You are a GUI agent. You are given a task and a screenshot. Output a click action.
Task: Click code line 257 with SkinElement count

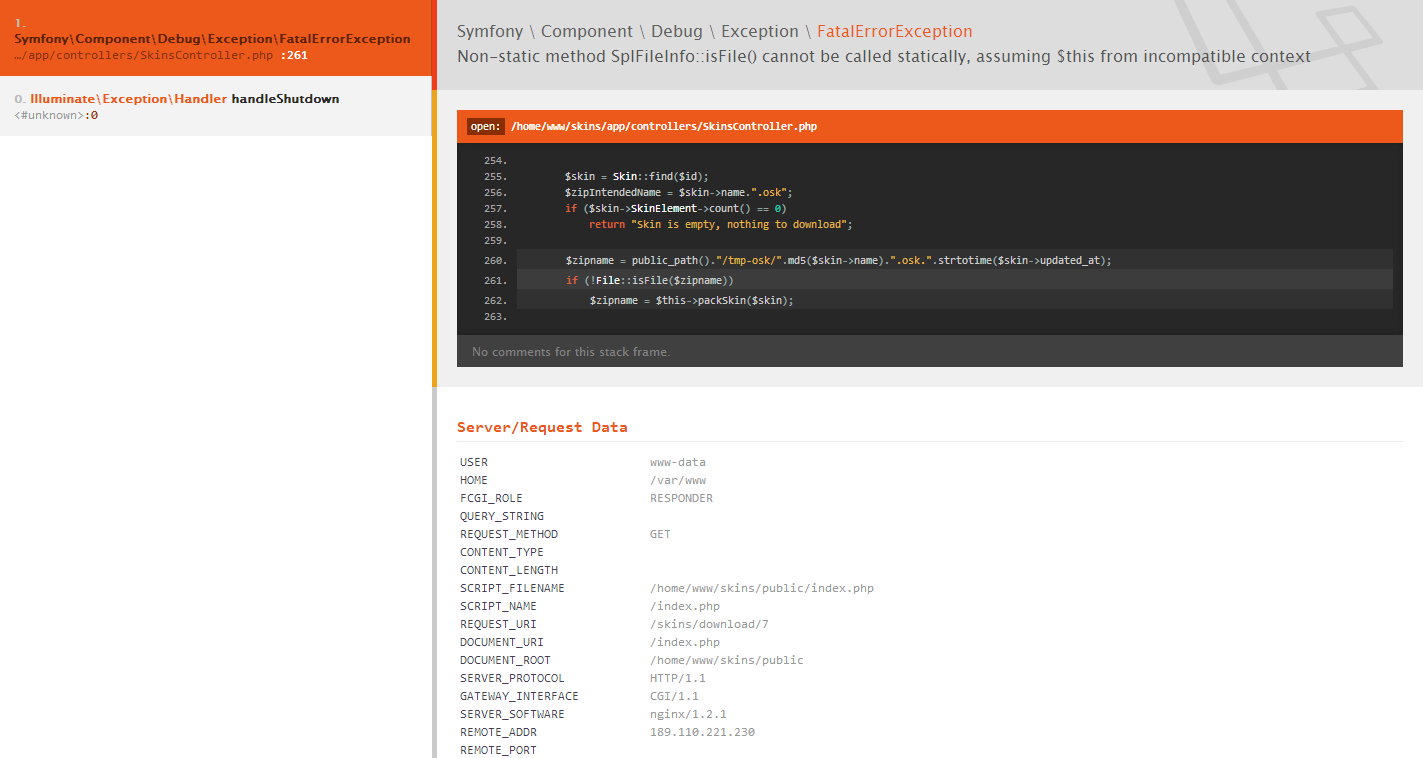coord(676,208)
